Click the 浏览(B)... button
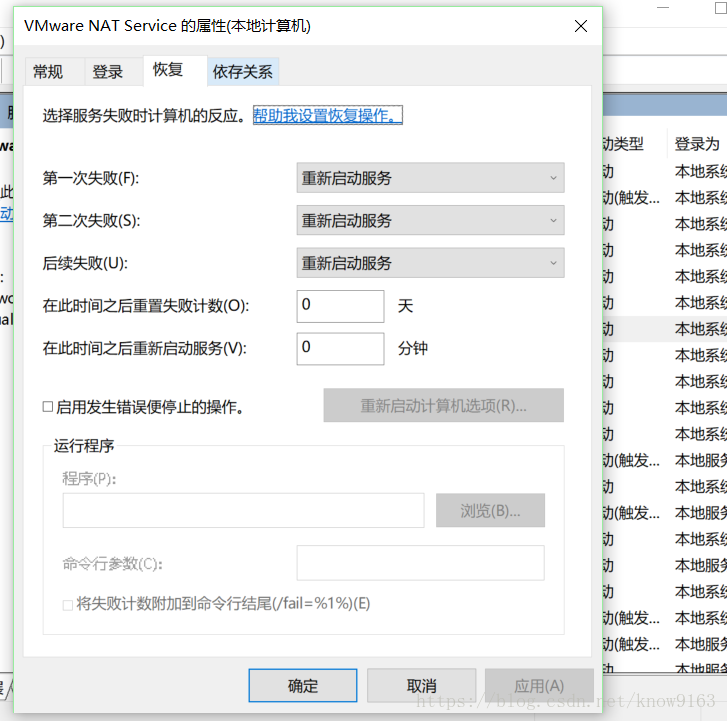The height and width of the screenshot is (721, 727). (490, 510)
